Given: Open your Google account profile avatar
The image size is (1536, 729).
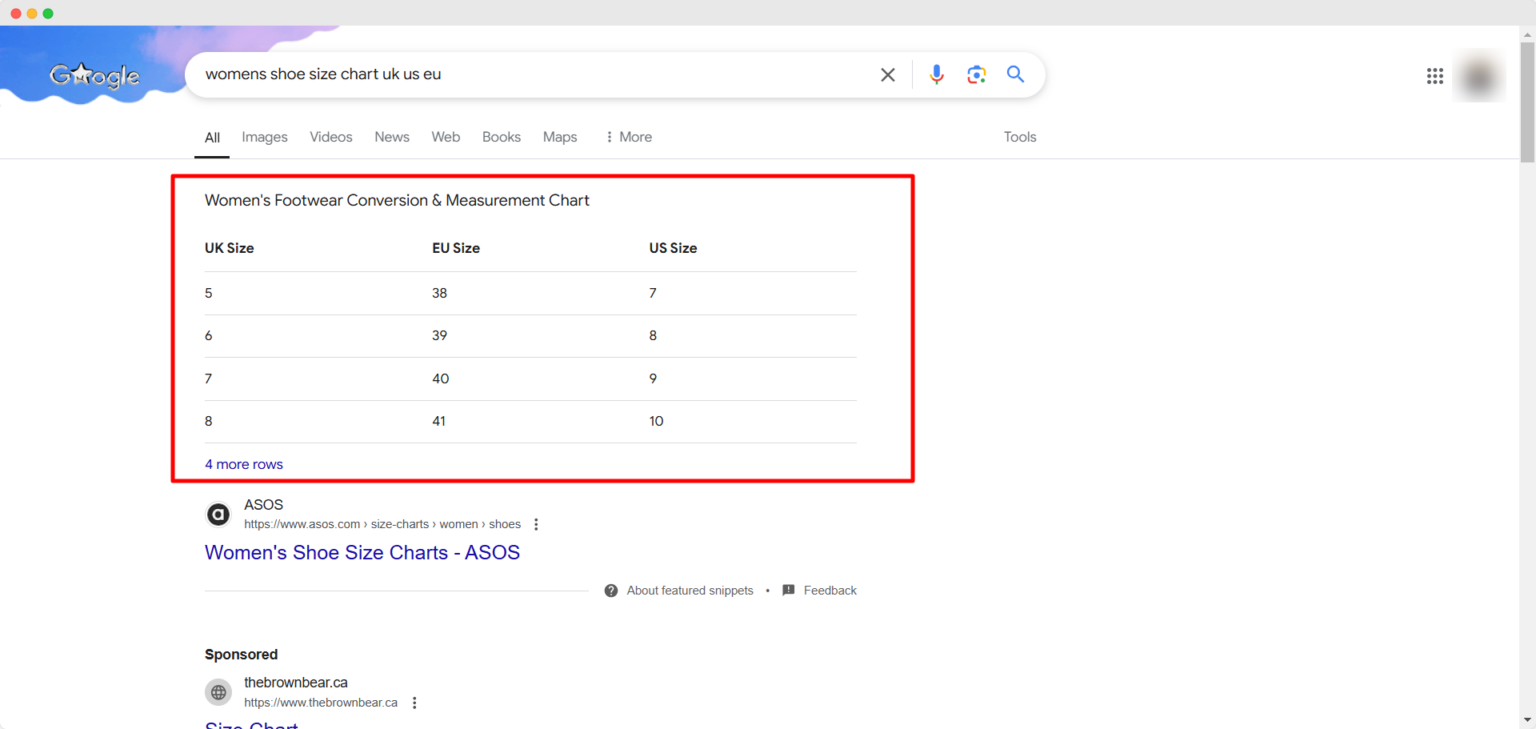Looking at the screenshot, I should pyautogui.click(x=1479, y=75).
